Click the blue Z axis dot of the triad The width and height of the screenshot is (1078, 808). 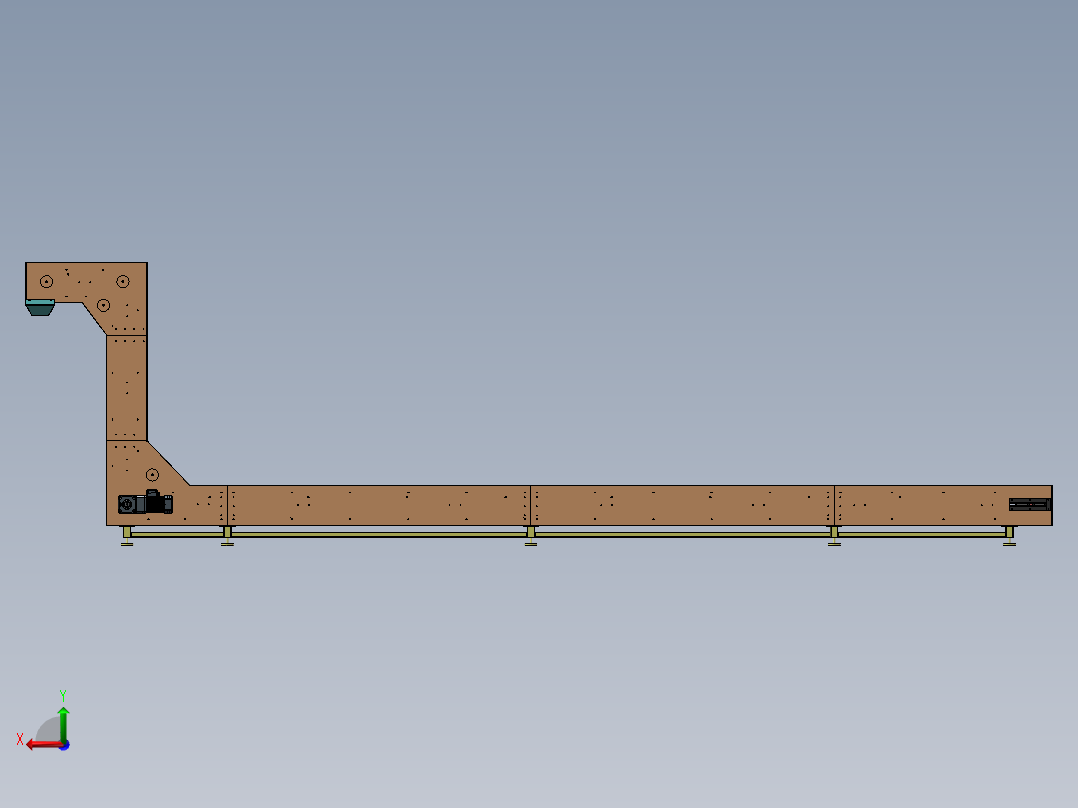point(65,745)
